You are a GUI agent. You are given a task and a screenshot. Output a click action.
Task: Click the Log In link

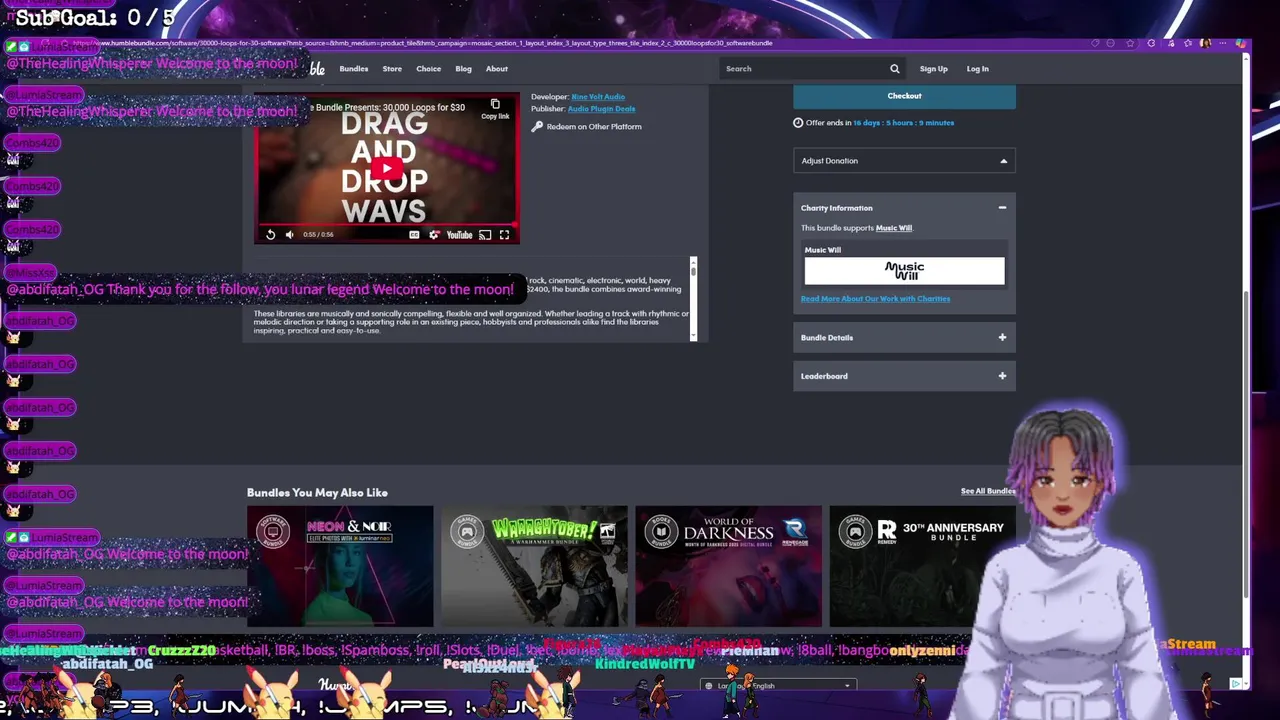coord(977,69)
